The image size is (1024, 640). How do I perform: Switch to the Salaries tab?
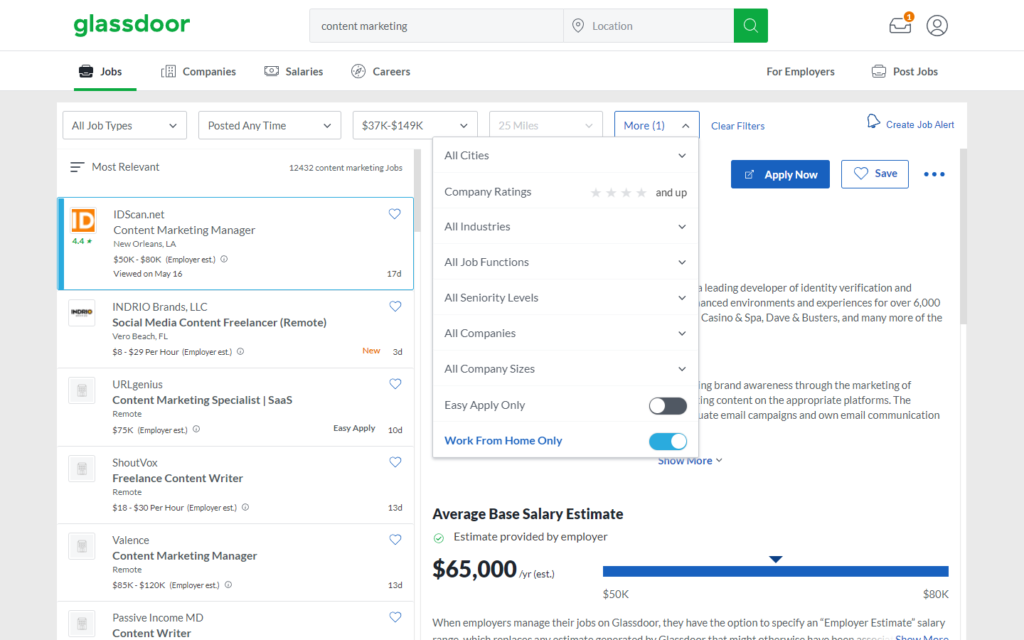[293, 71]
